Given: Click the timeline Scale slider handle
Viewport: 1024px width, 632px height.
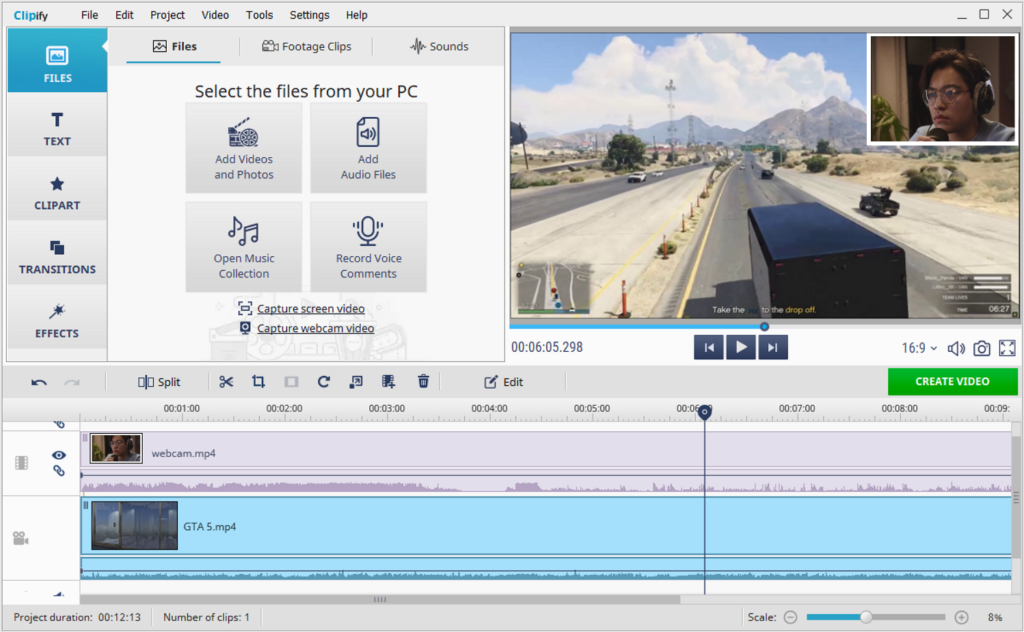Looking at the screenshot, I should 866,617.
